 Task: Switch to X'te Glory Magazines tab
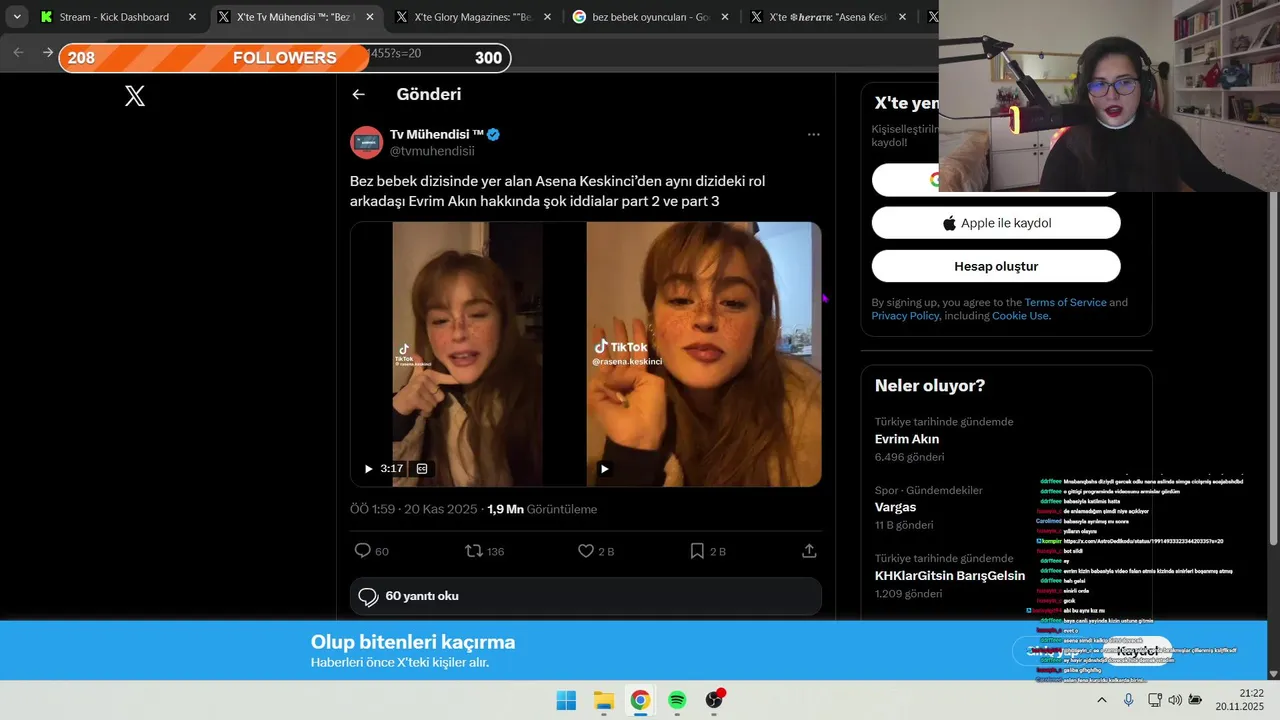coord(473,17)
